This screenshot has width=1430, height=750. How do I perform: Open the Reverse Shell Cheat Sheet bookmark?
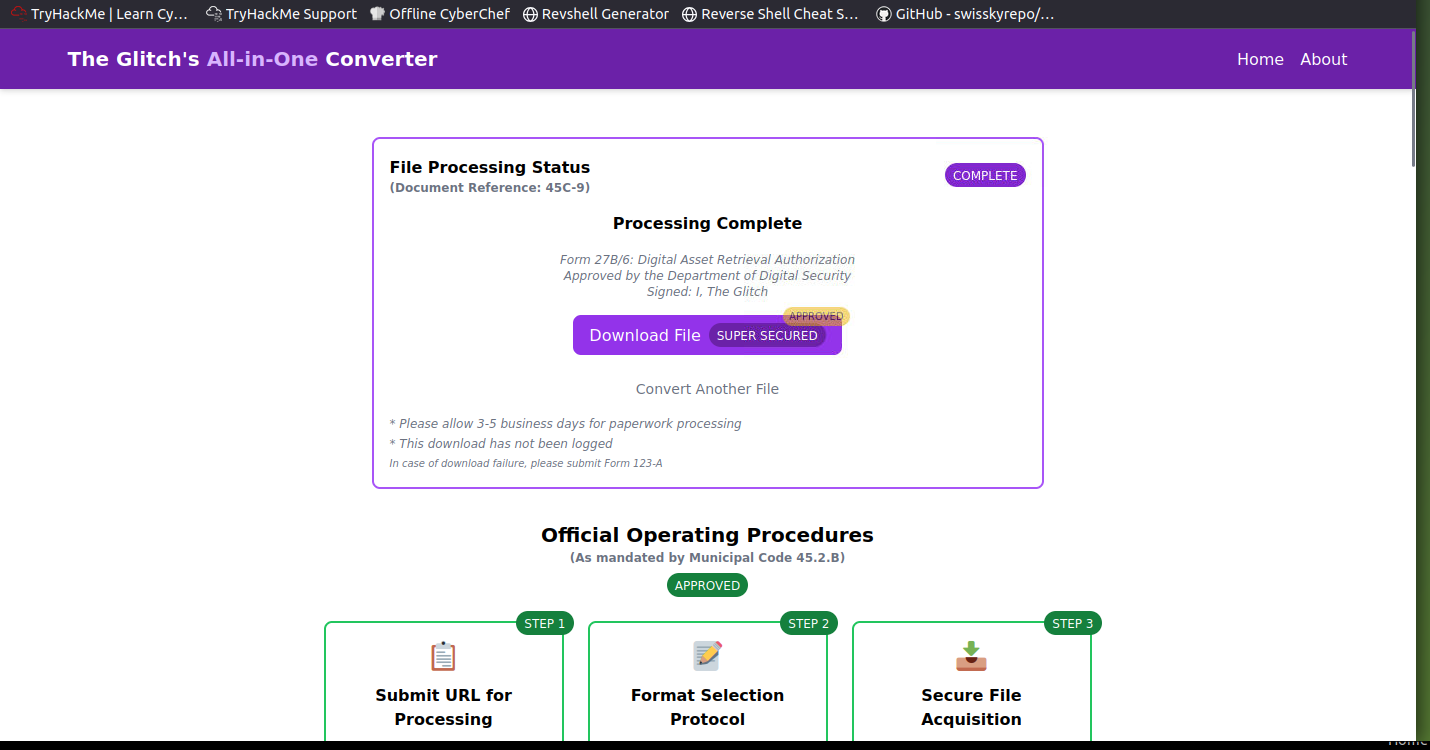770,14
